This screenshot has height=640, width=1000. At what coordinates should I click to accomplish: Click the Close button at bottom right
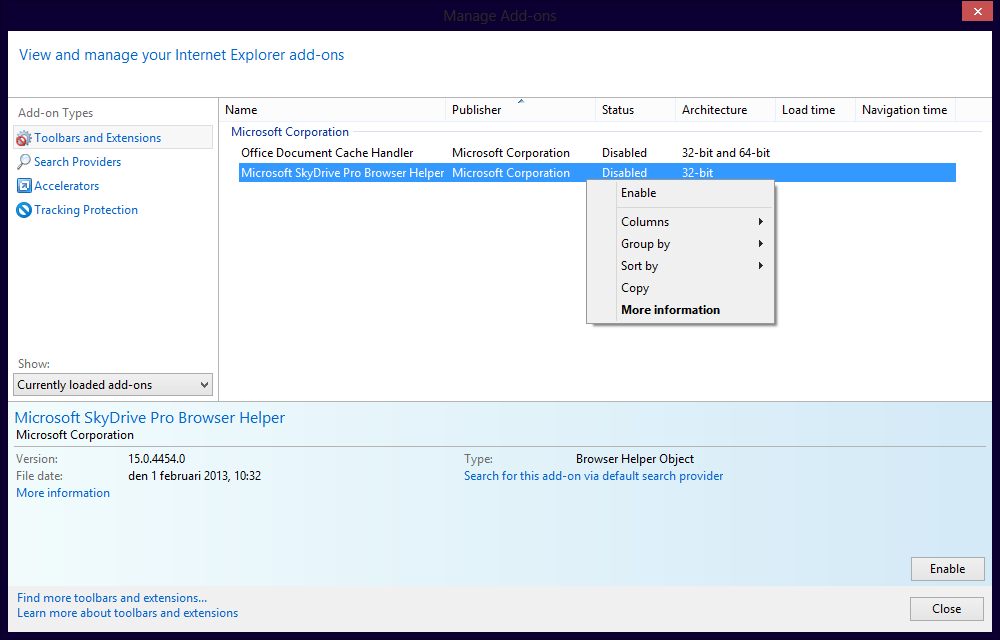946,609
